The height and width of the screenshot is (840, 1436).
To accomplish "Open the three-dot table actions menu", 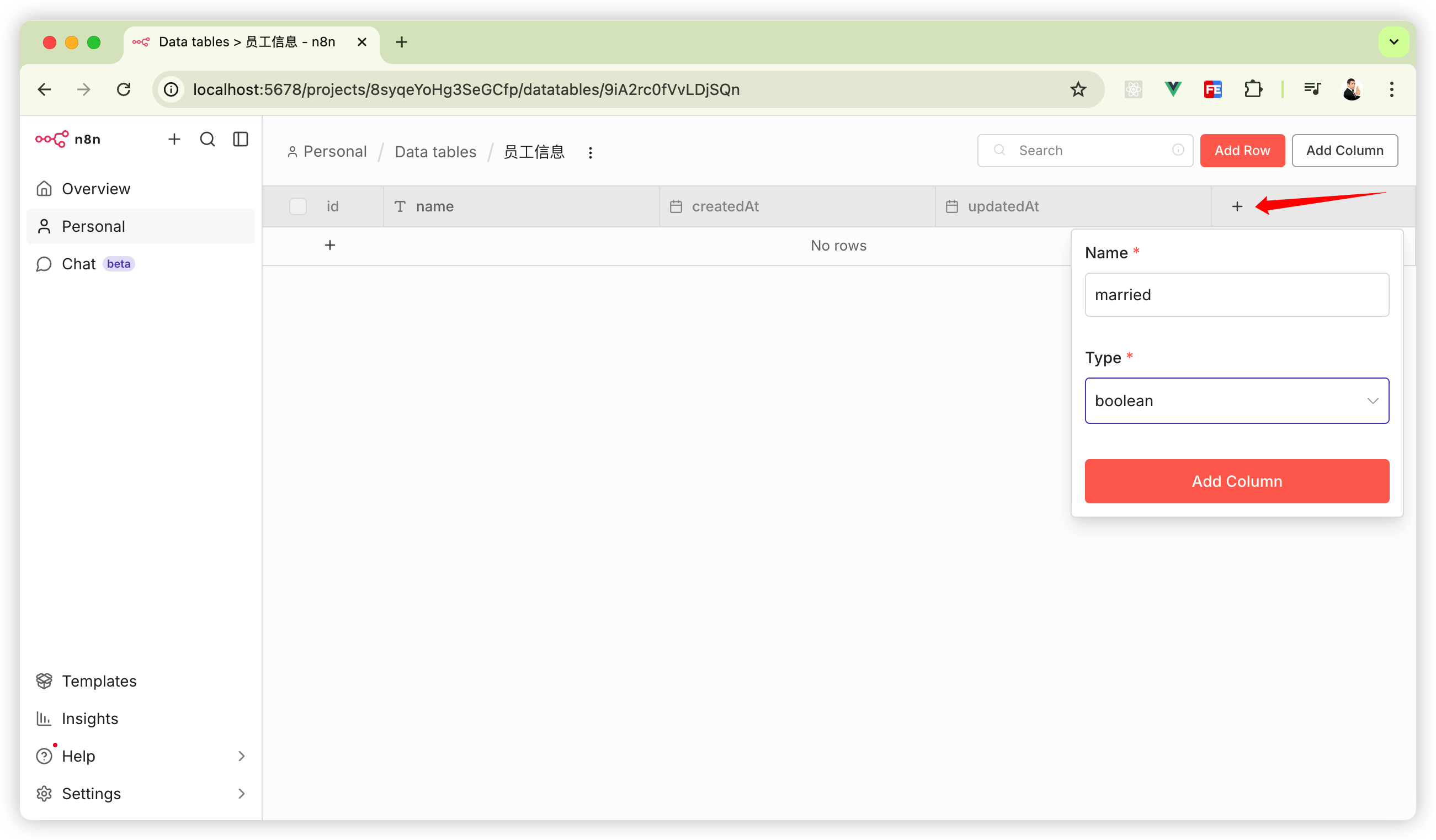I will pyautogui.click(x=591, y=152).
